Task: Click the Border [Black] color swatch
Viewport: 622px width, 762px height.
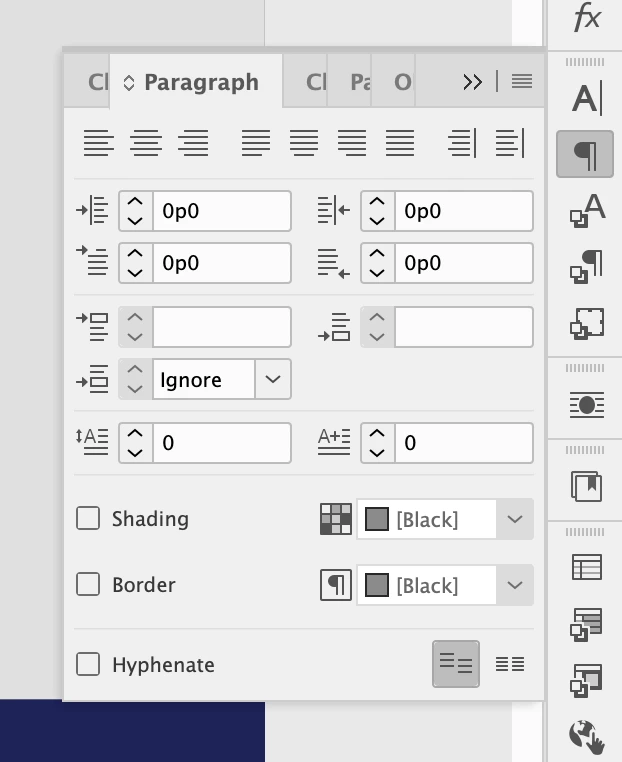Action: click(x=376, y=586)
